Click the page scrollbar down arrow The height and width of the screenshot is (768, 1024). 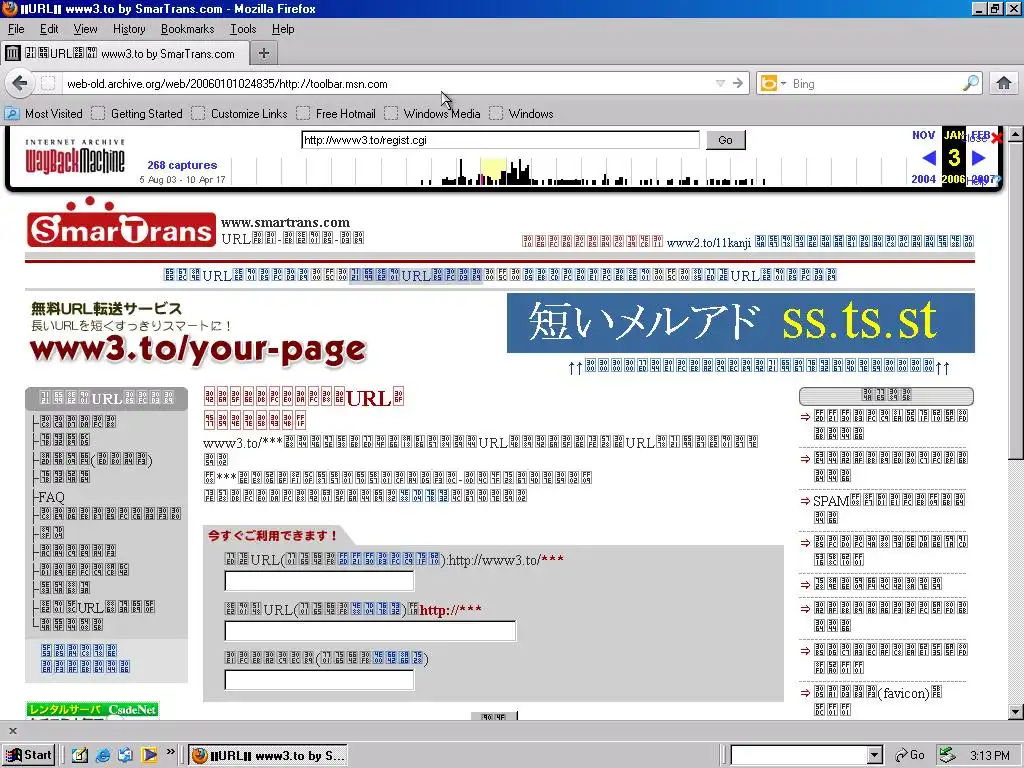1016,712
